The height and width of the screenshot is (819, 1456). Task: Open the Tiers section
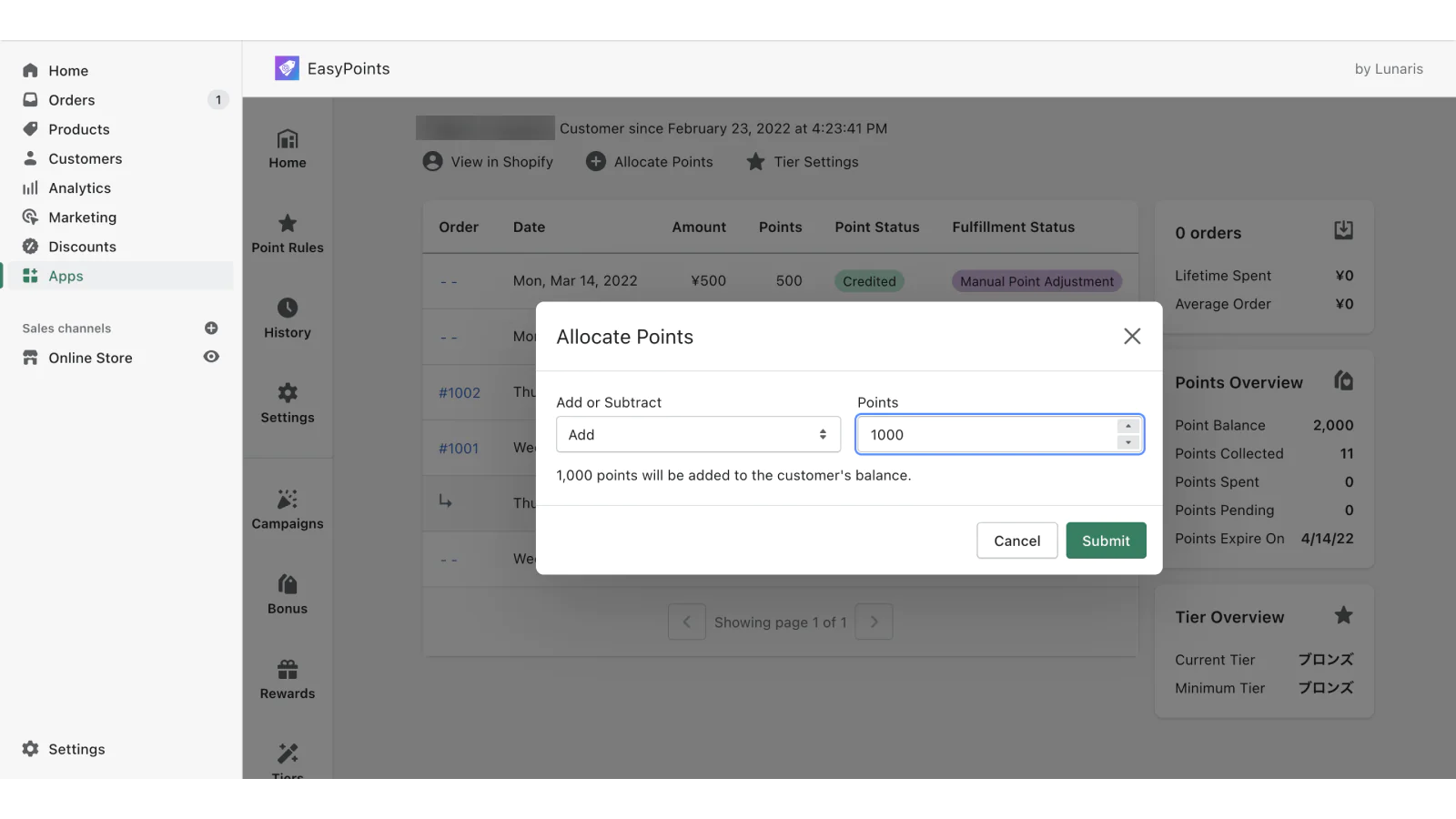tap(287, 763)
